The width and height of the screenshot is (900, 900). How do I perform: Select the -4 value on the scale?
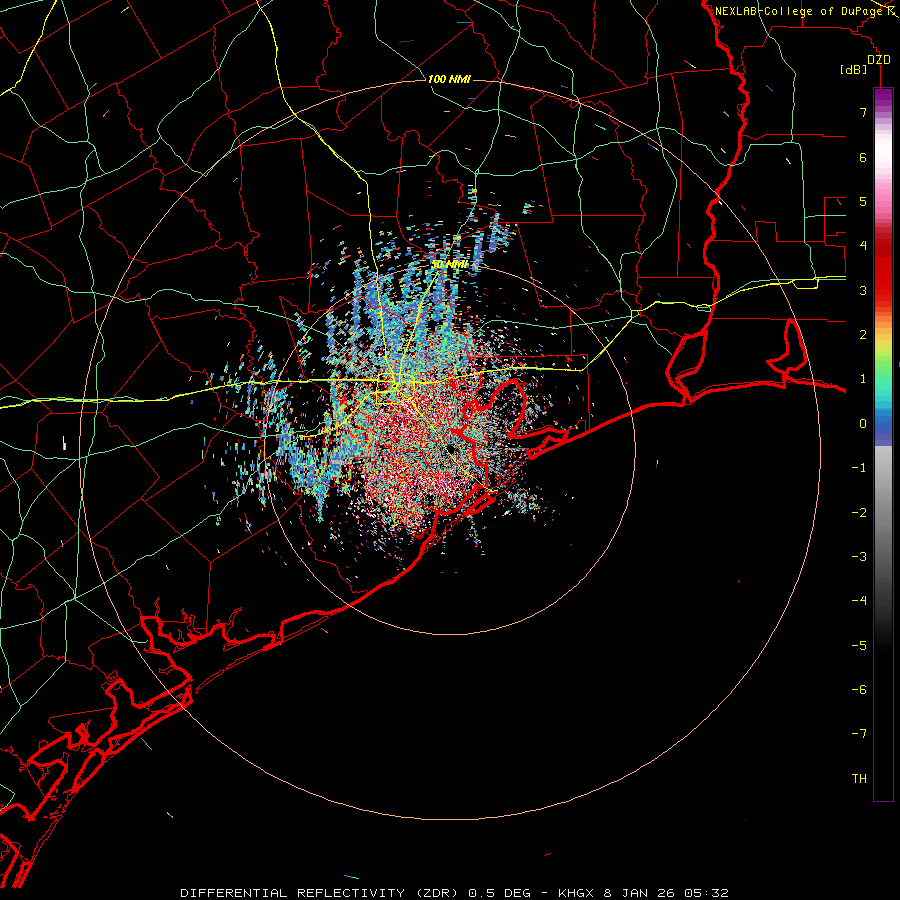[x=859, y=601]
